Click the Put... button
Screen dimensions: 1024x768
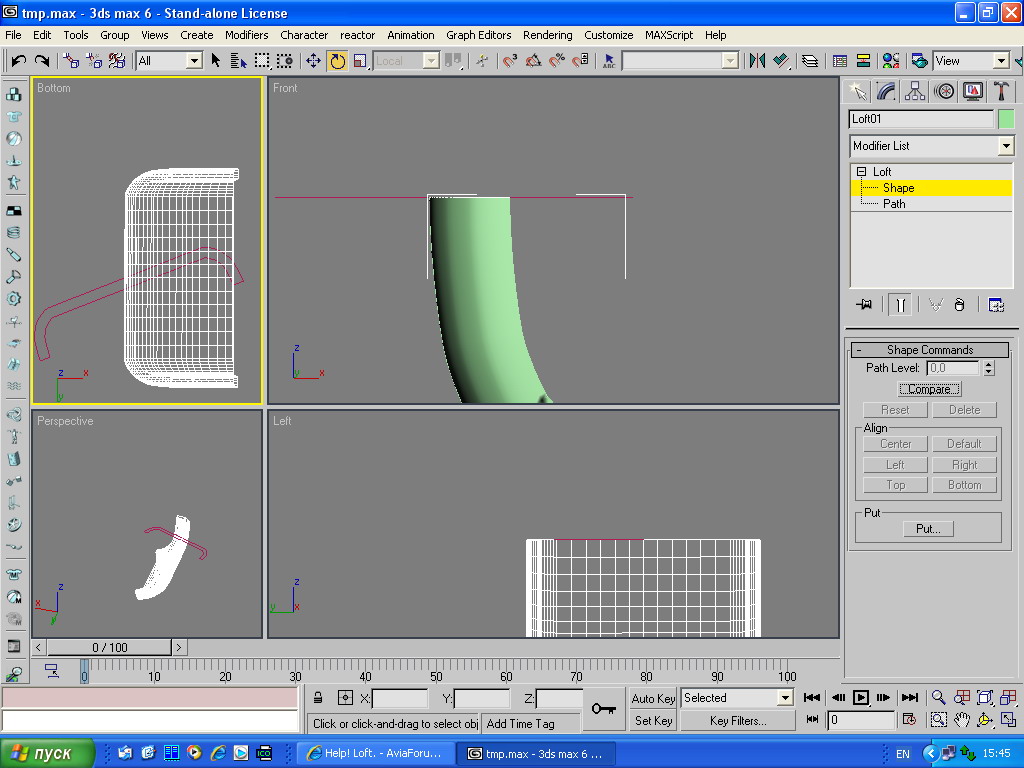click(928, 529)
